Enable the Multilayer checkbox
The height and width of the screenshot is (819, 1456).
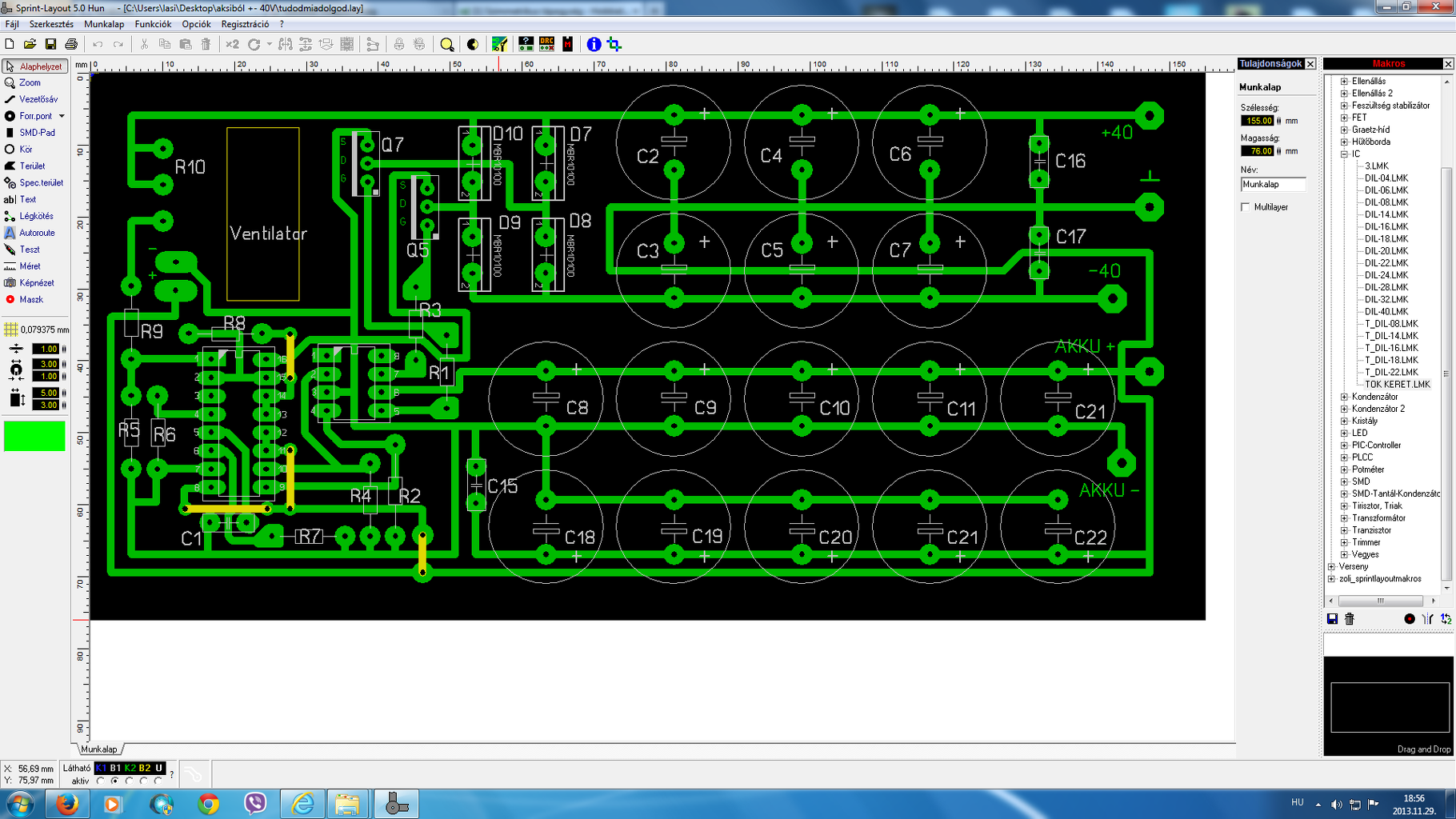click(1246, 207)
